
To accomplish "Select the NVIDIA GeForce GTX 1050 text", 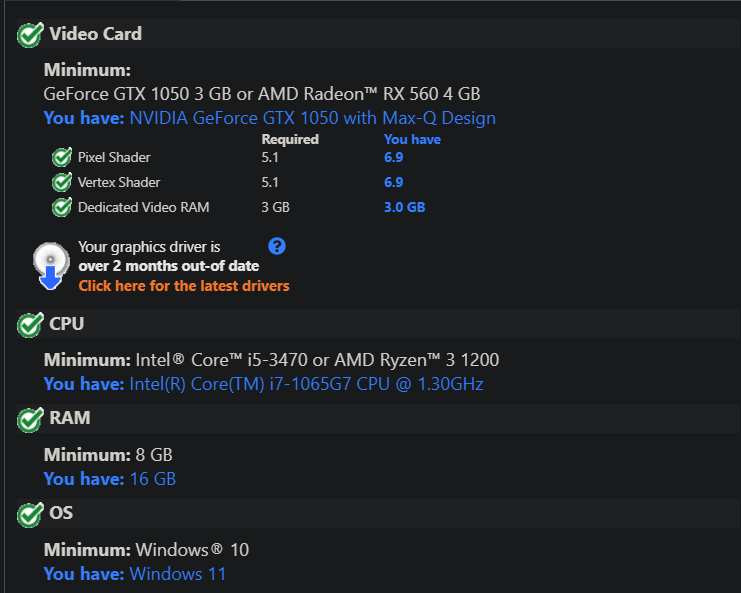I will (312, 118).
